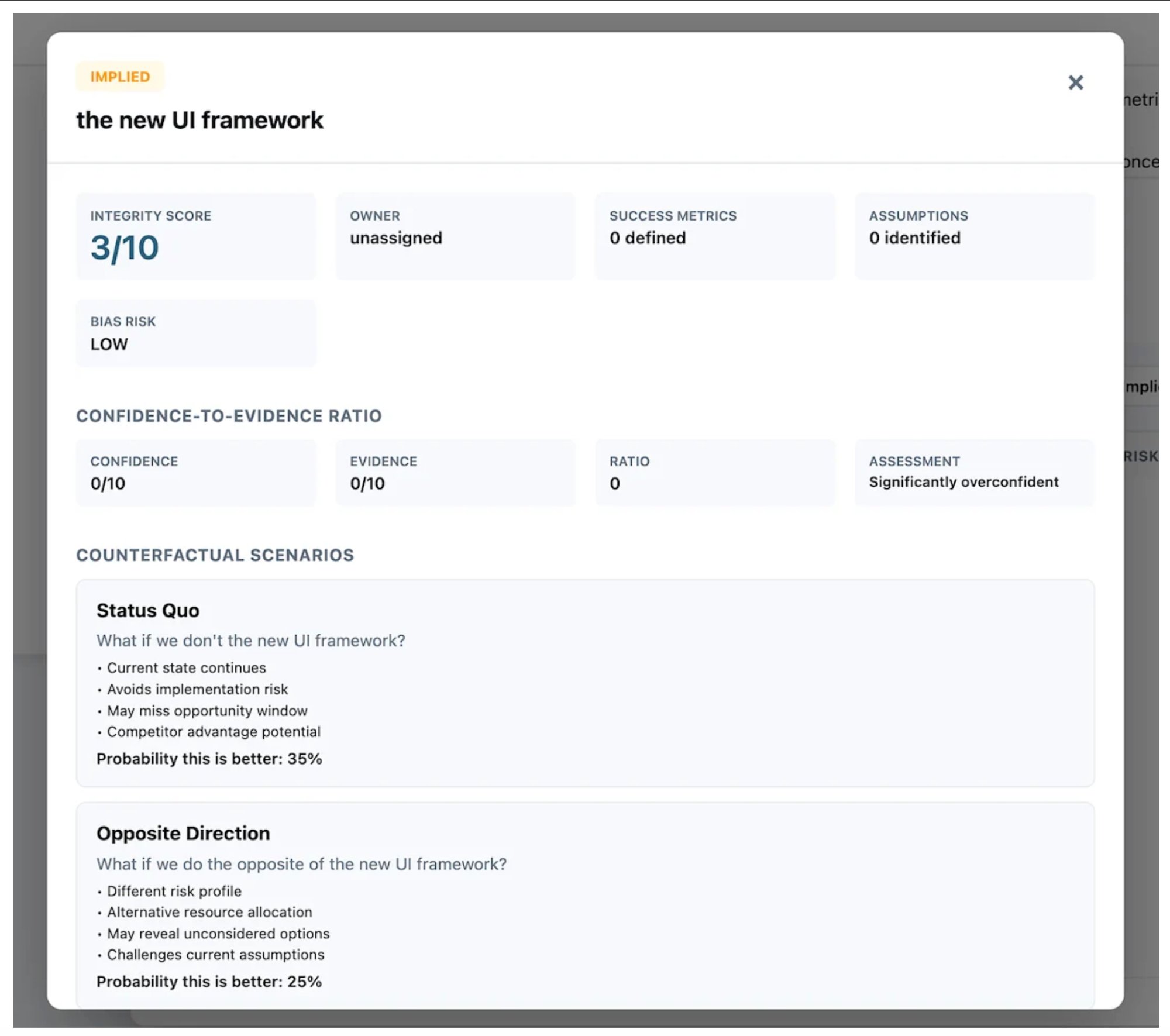This screenshot has height=1036, width=1170.
Task: Open the Success Metrics 0 defined card
Action: click(715, 236)
